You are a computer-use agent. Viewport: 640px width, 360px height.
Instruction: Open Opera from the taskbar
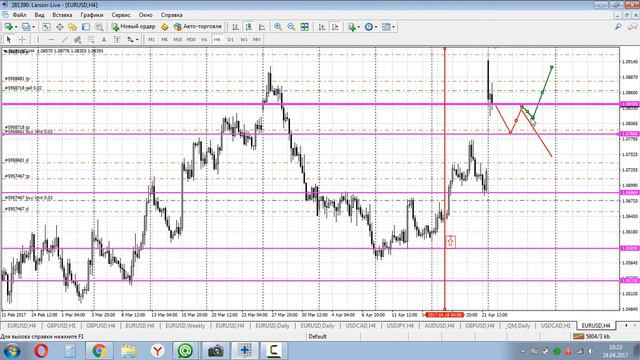(41, 351)
